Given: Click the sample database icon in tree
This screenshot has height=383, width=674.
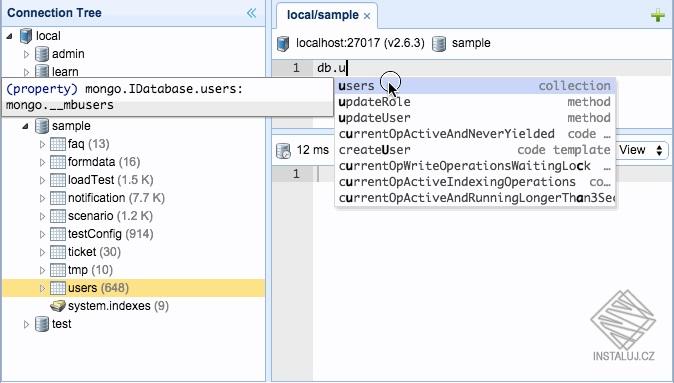Looking at the screenshot, I should click(x=42, y=126).
